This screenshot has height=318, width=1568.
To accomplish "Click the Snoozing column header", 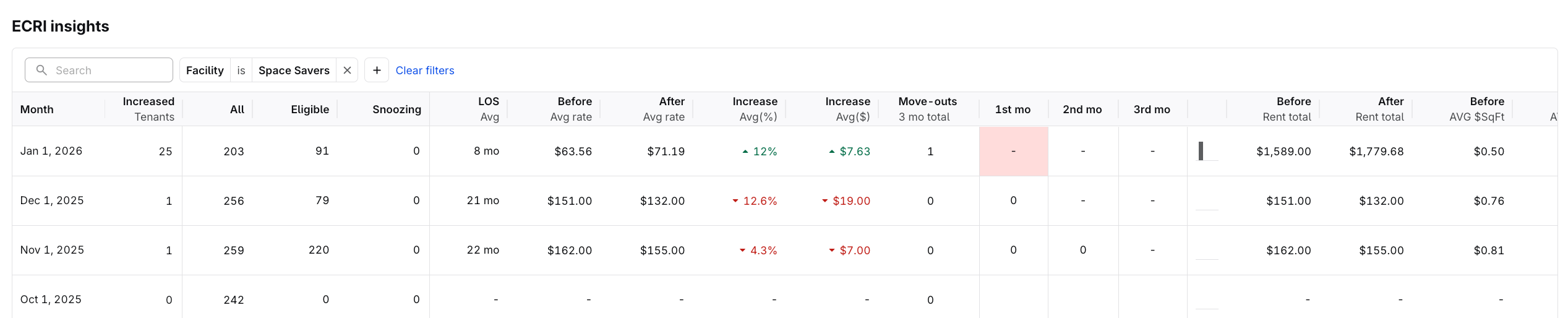I will point(396,109).
